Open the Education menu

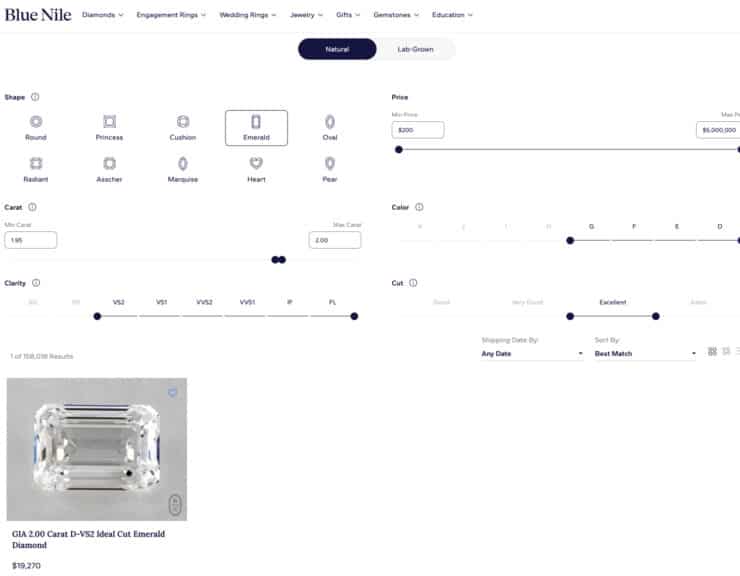pyautogui.click(x=452, y=15)
